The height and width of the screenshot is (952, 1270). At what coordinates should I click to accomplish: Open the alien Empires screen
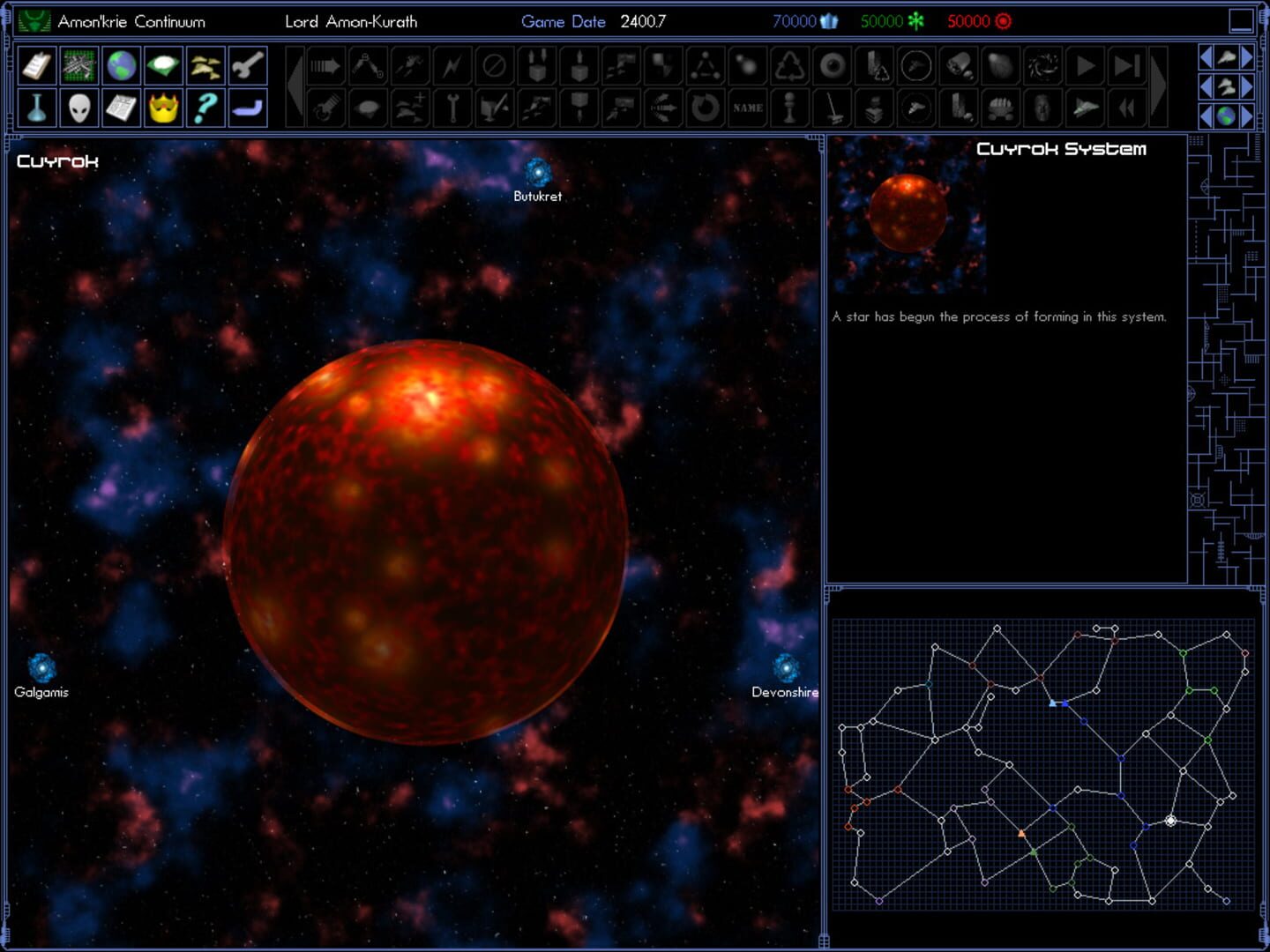pyautogui.click(x=78, y=108)
